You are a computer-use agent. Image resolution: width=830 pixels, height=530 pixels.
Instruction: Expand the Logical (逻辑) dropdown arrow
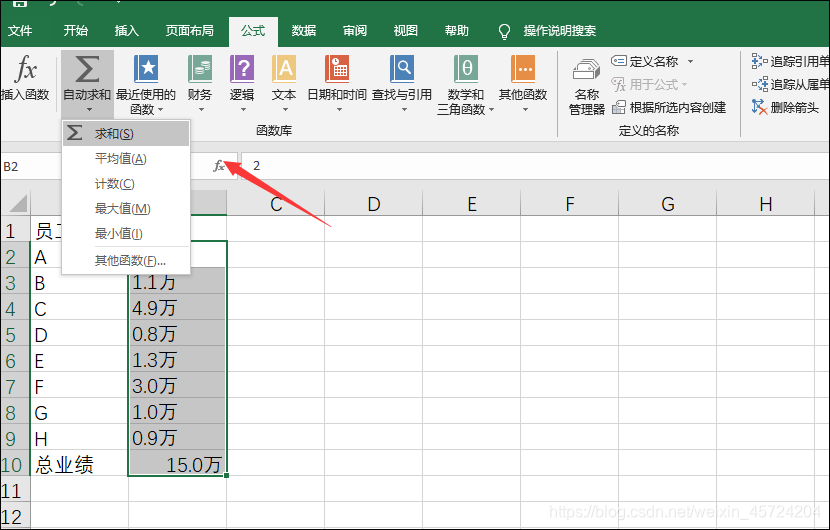pyautogui.click(x=243, y=110)
